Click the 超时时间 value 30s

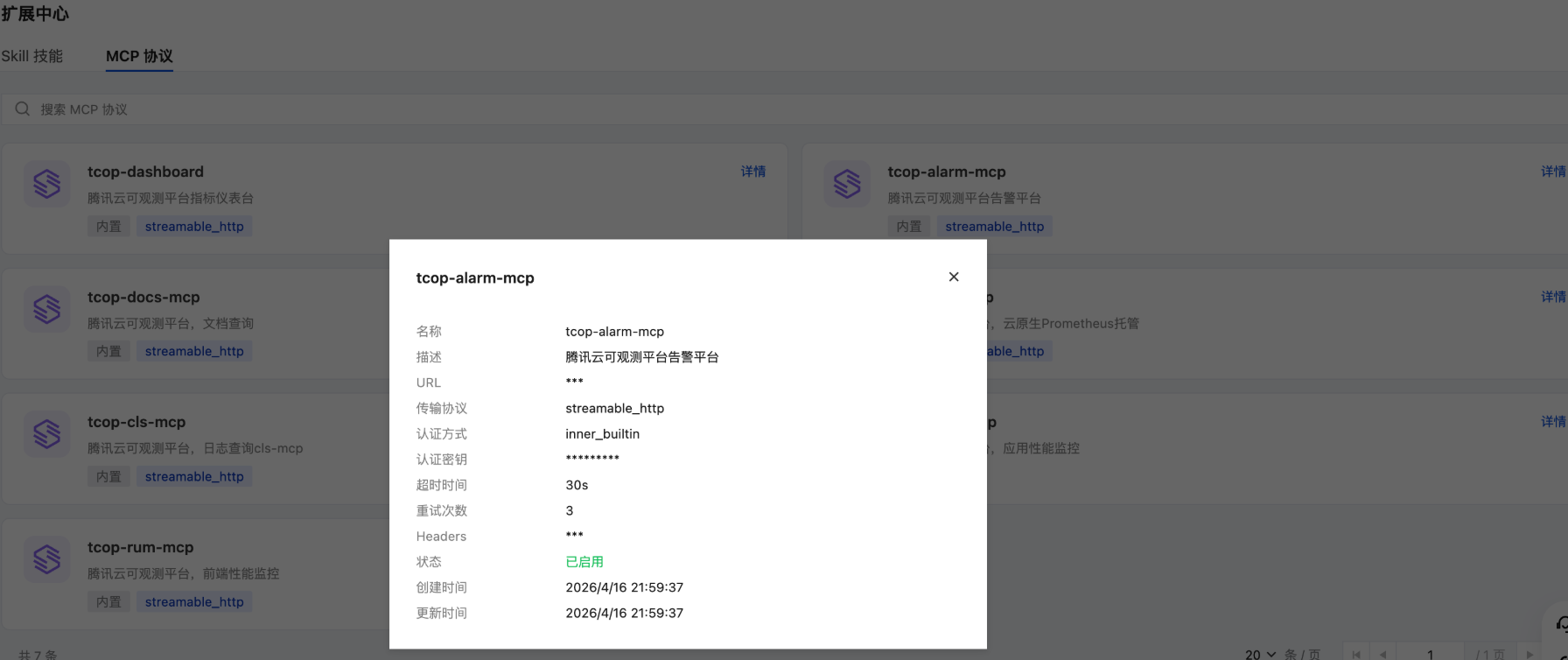pyautogui.click(x=577, y=485)
